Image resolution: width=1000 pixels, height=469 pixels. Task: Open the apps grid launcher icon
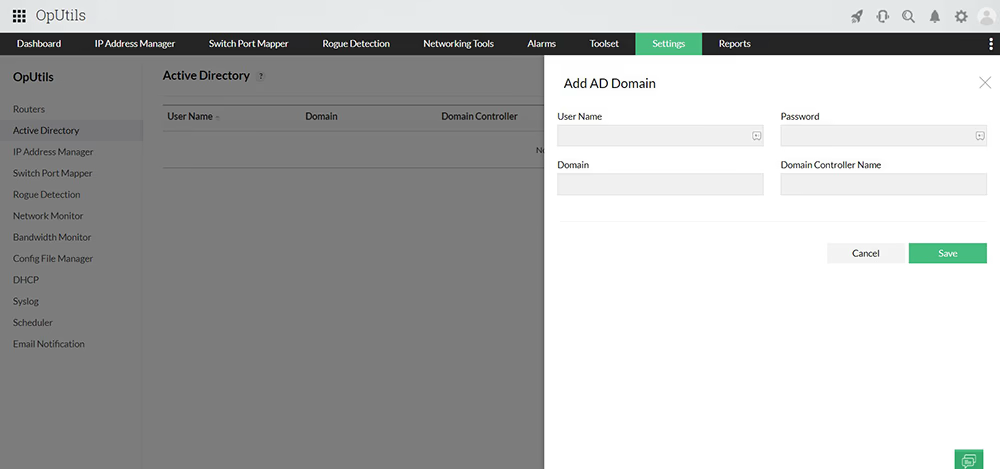click(19, 16)
